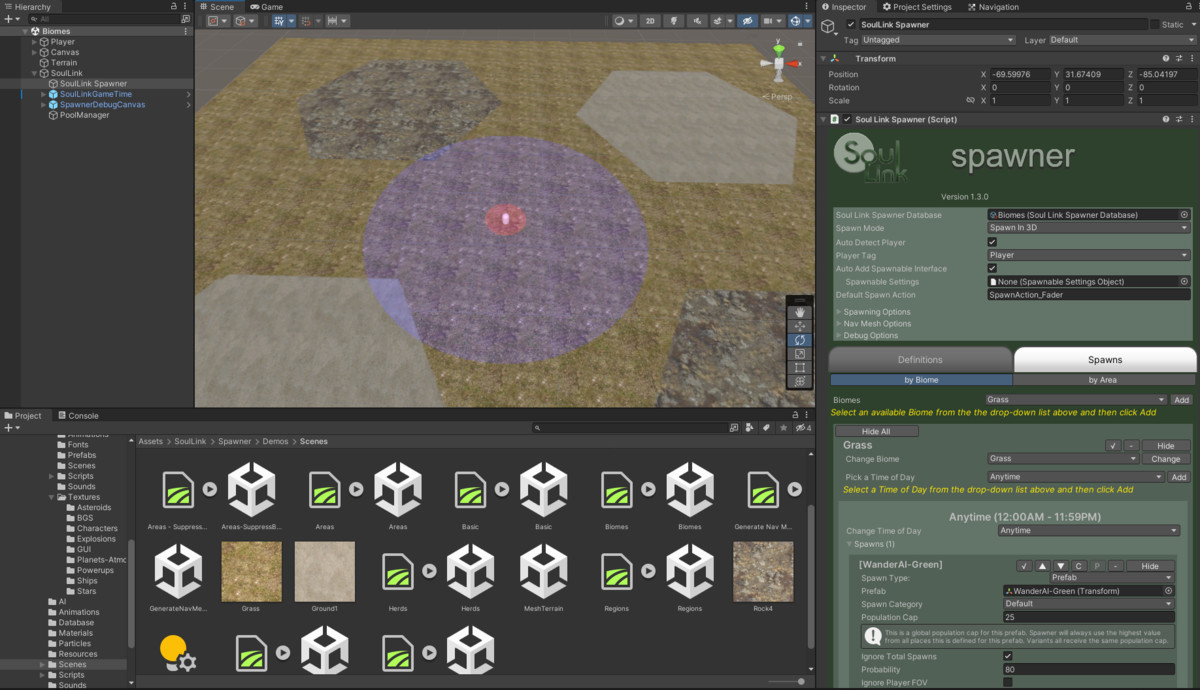Uncheck Ignore Total Spawns
This screenshot has width=1200, height=690.
click(x=1007, y=656)
